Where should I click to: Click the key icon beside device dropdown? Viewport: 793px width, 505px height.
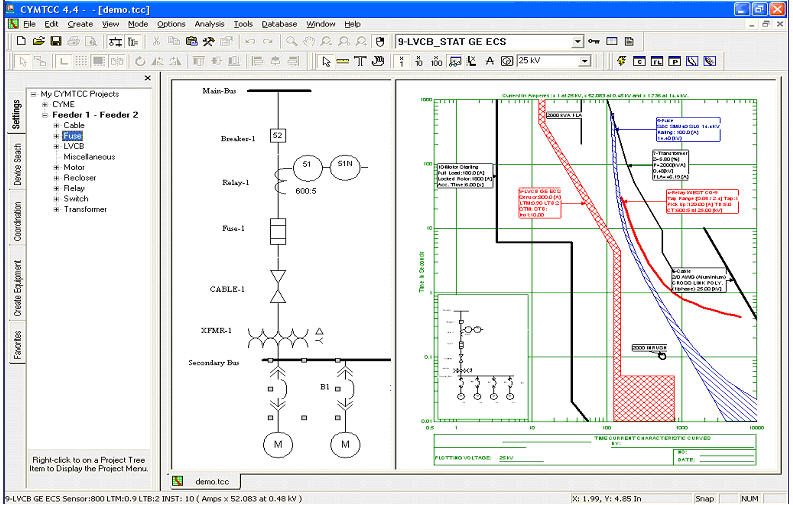(594, 41)
